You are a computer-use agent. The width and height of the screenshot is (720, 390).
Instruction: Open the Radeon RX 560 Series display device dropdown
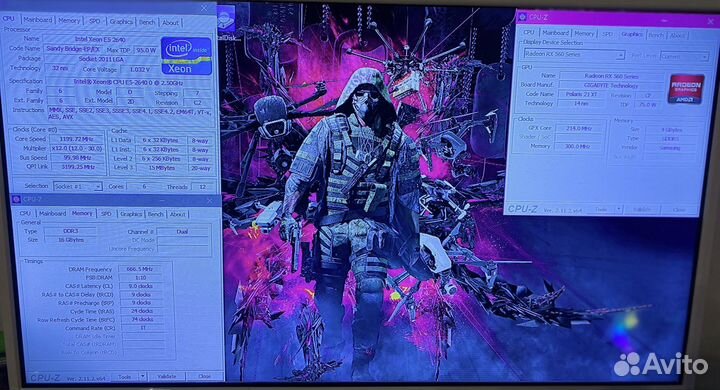(x=574, y=54)
